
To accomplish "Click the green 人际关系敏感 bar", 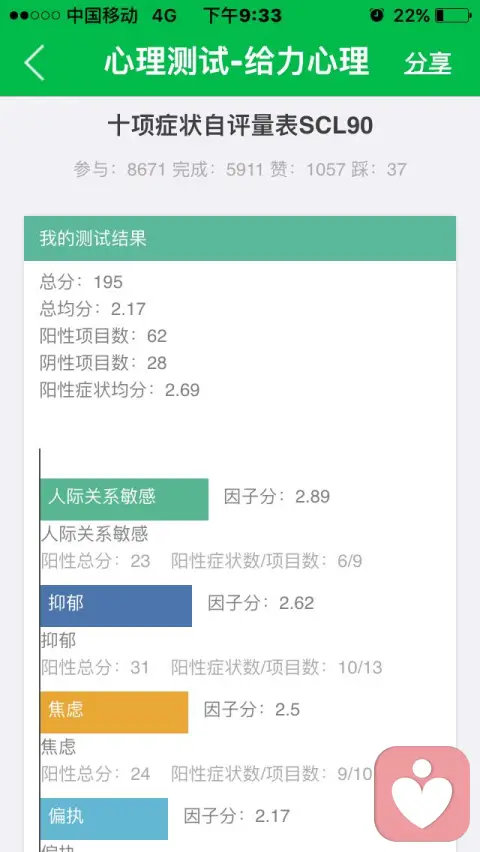I will coord(124,499).
